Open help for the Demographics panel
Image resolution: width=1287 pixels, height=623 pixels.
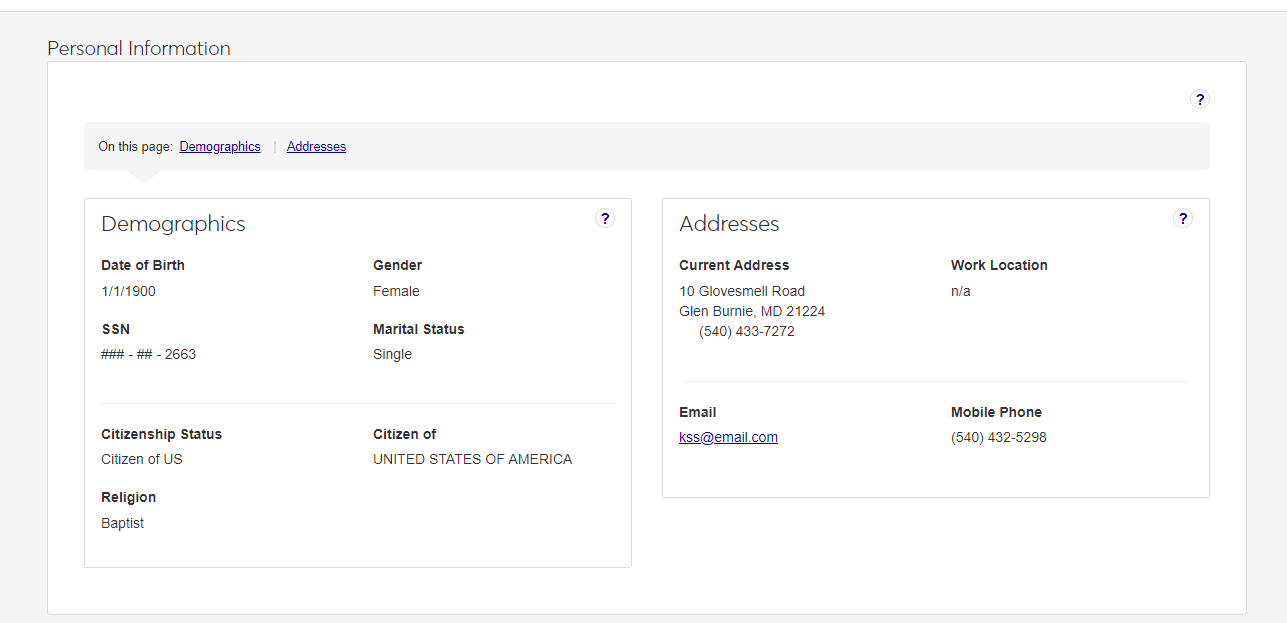click(604, 218)
